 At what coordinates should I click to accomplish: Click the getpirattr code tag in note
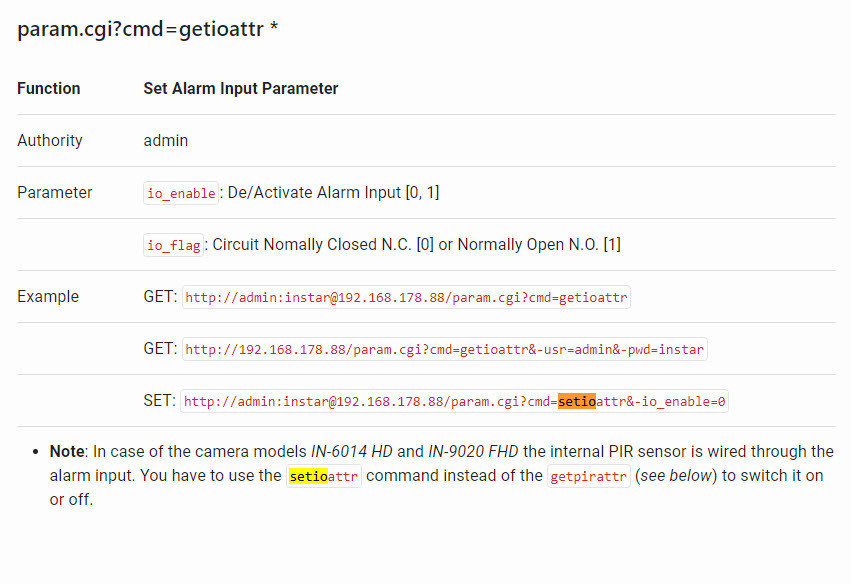coord(589,477)
